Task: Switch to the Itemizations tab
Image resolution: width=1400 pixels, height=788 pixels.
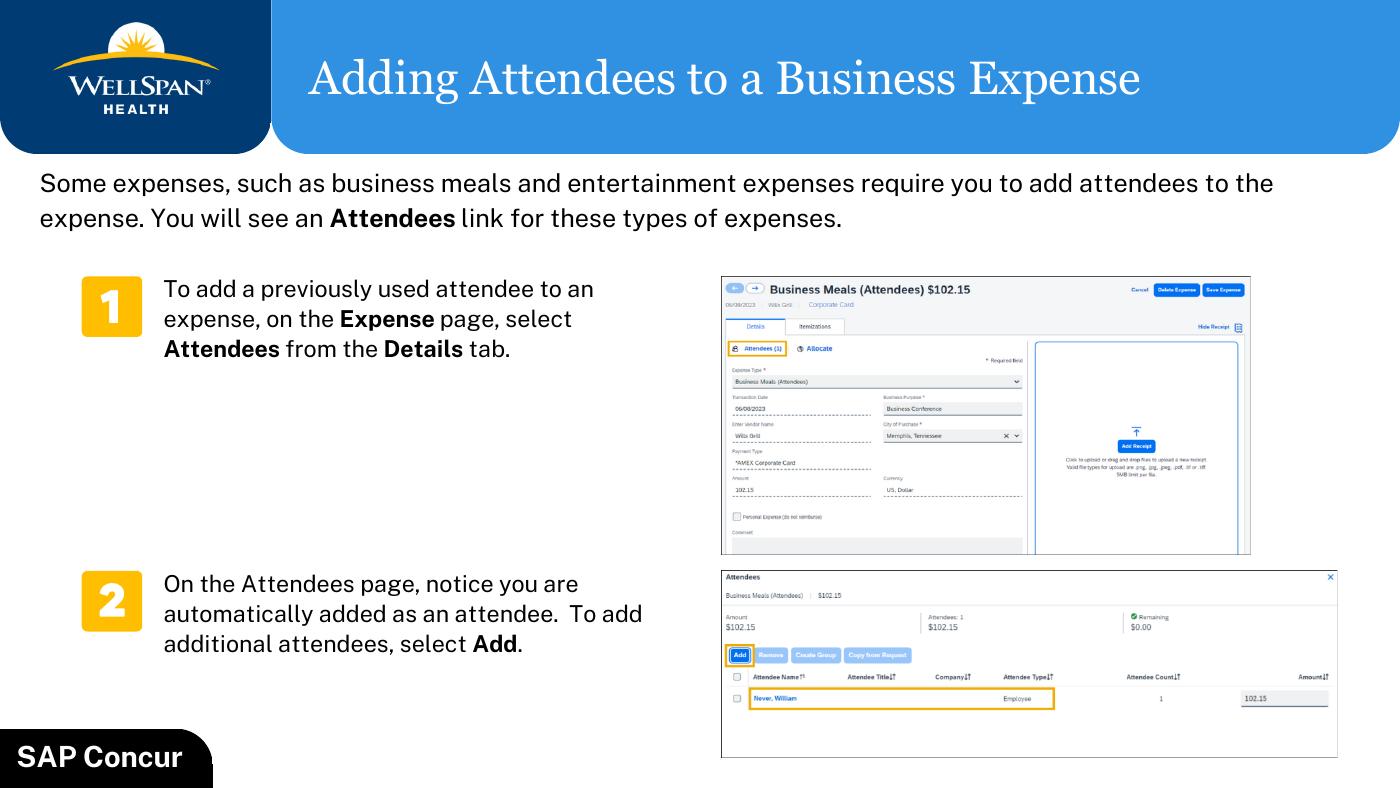Action: coord(815,327)
